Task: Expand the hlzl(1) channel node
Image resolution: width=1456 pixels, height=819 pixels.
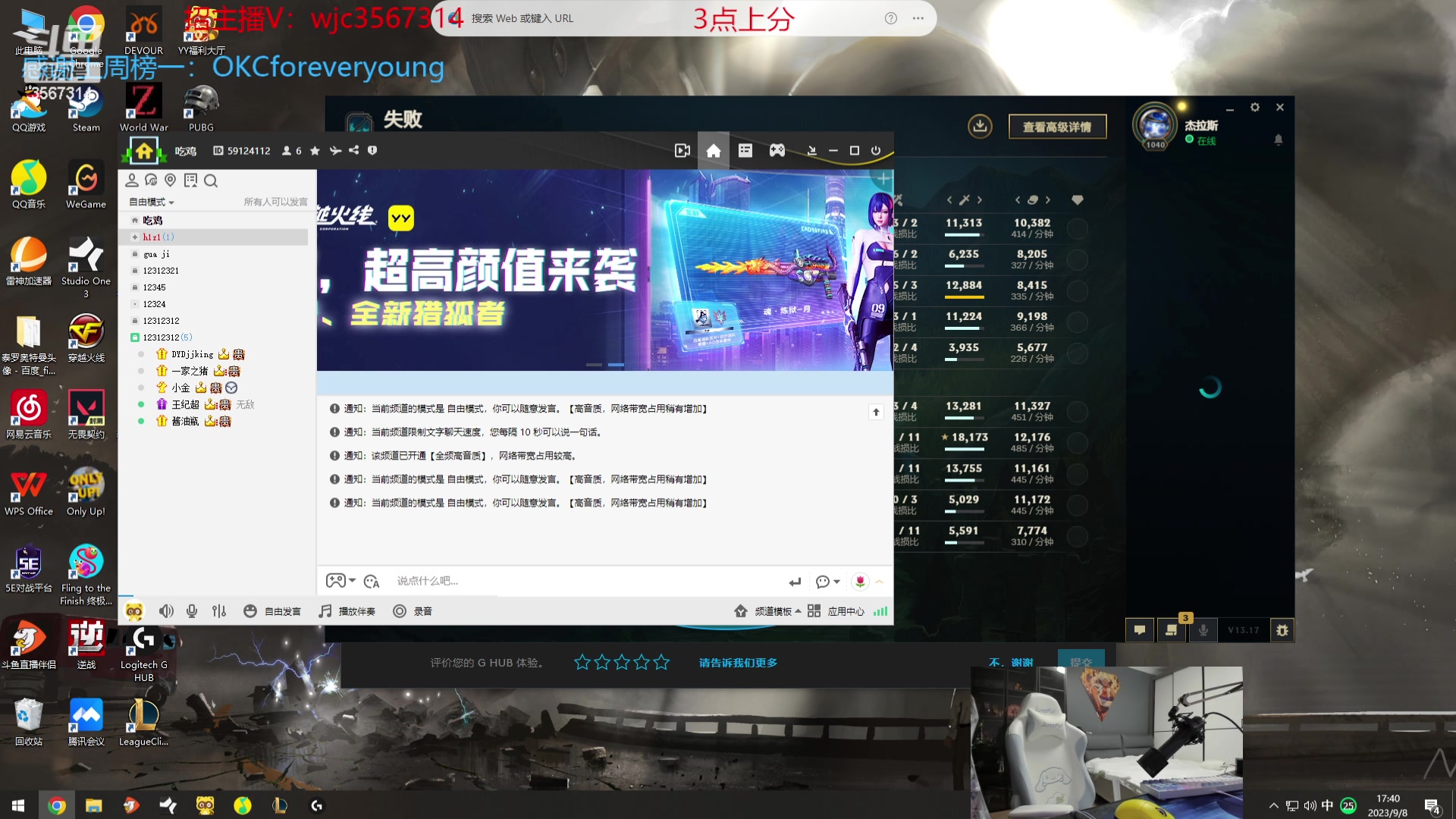Action: coord(135,237)
